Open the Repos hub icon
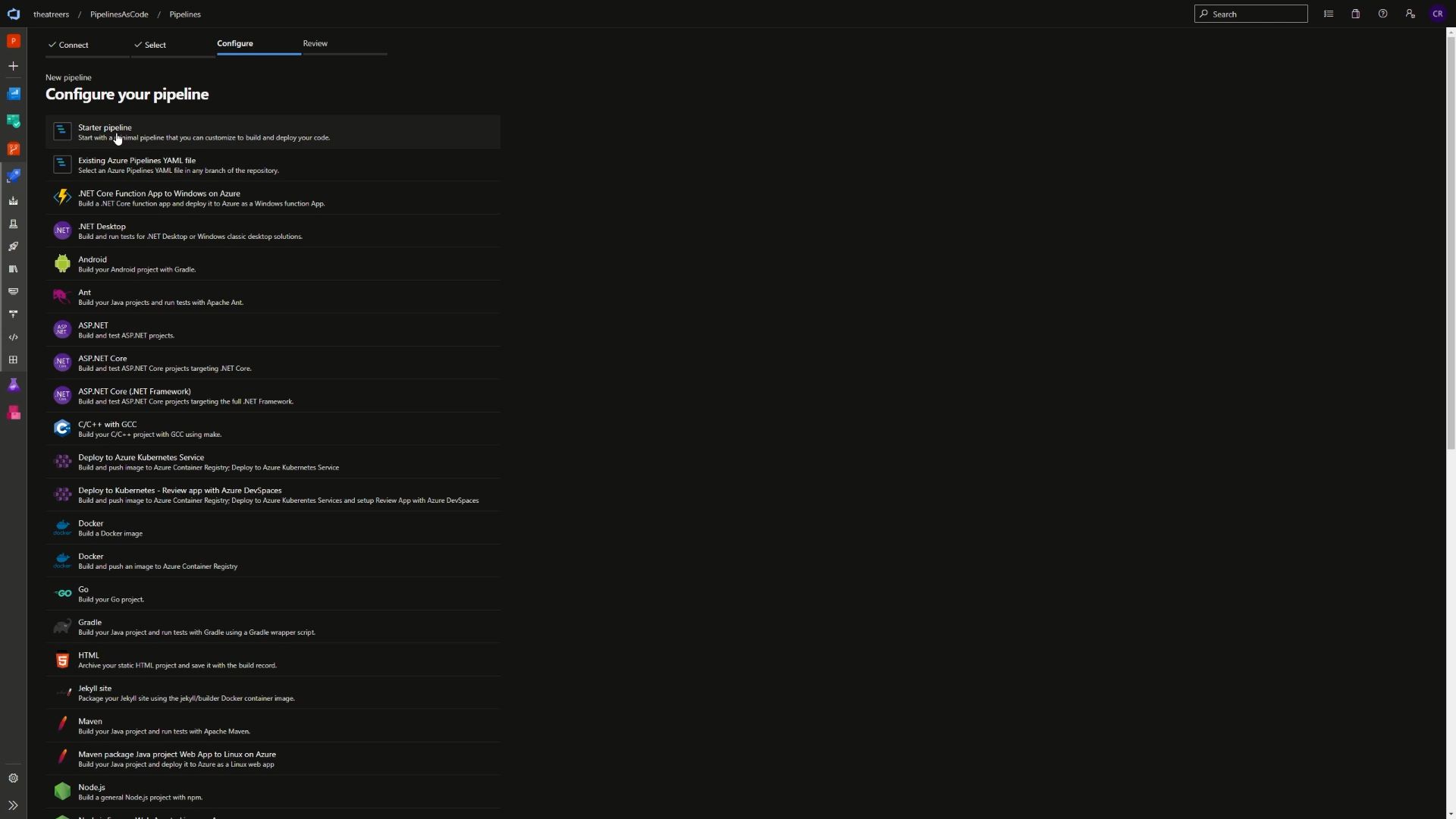1456x819 pixels. 13,149
